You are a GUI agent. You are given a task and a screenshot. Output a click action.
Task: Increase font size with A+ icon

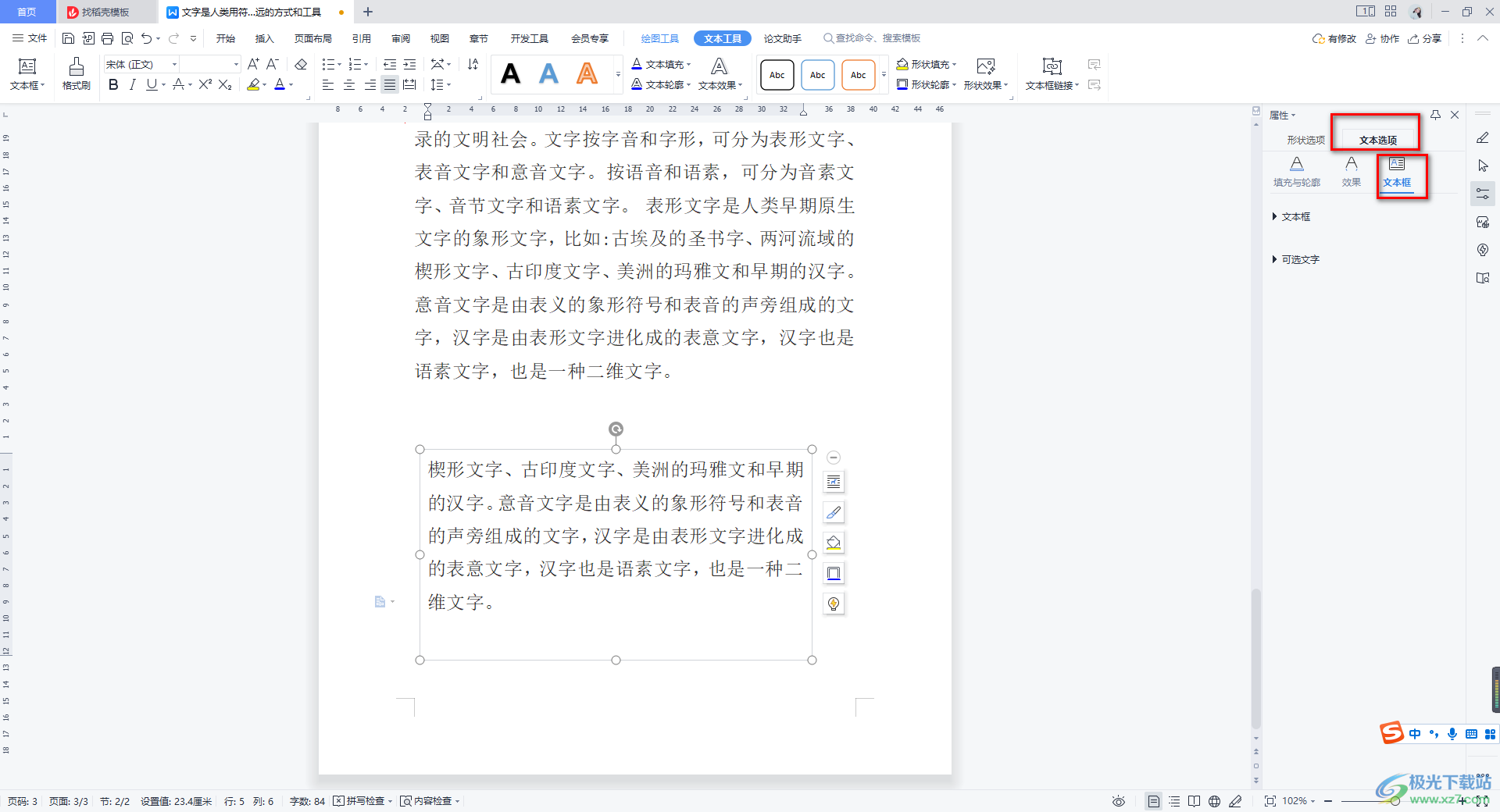point(253,64)
